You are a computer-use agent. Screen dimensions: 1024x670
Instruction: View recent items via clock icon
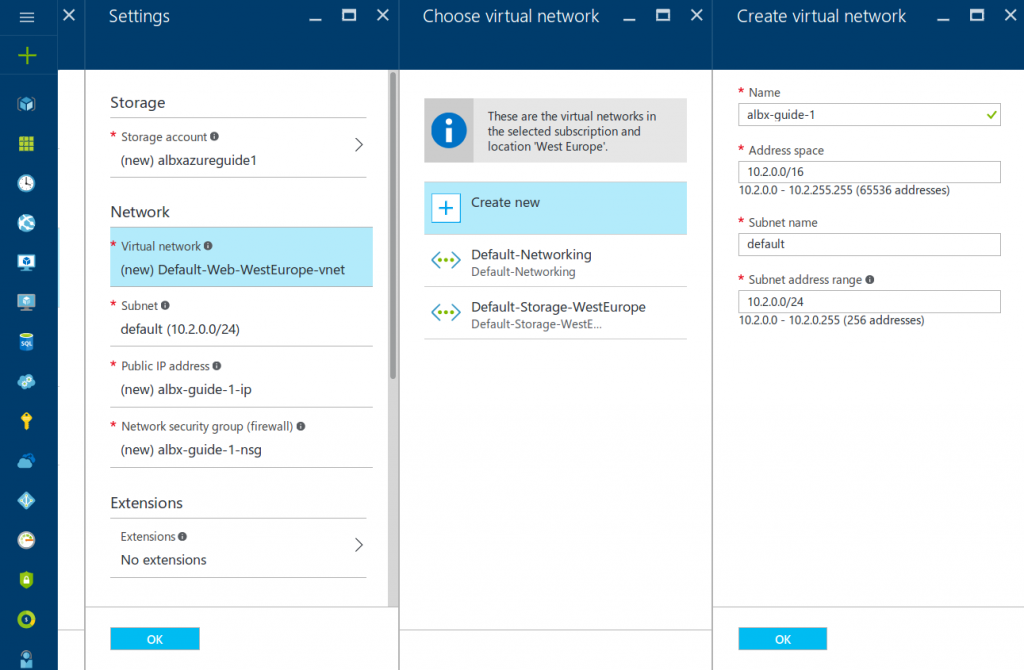pos(28,183)
